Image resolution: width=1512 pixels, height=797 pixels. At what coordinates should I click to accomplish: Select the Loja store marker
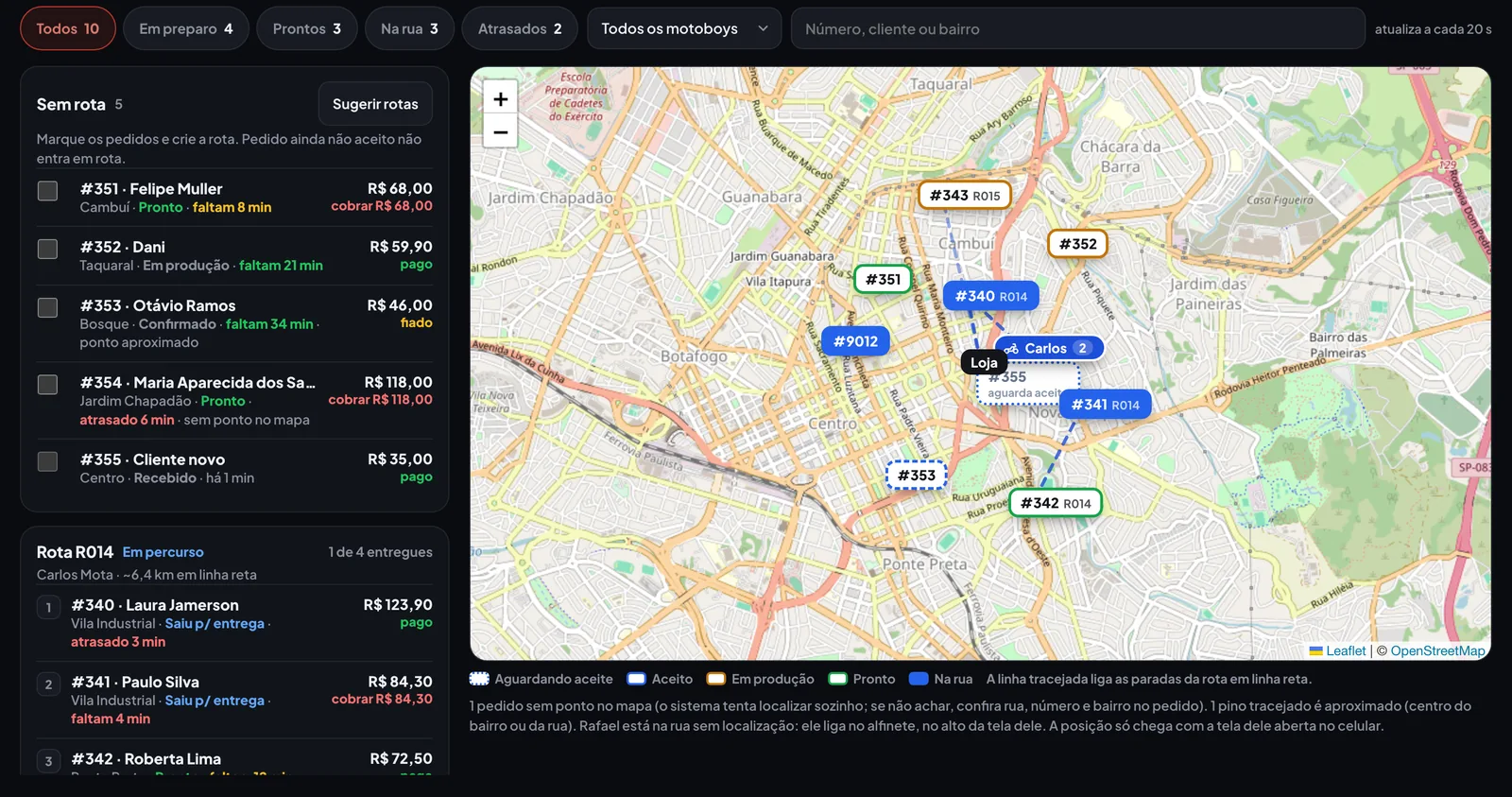point(984,362)
